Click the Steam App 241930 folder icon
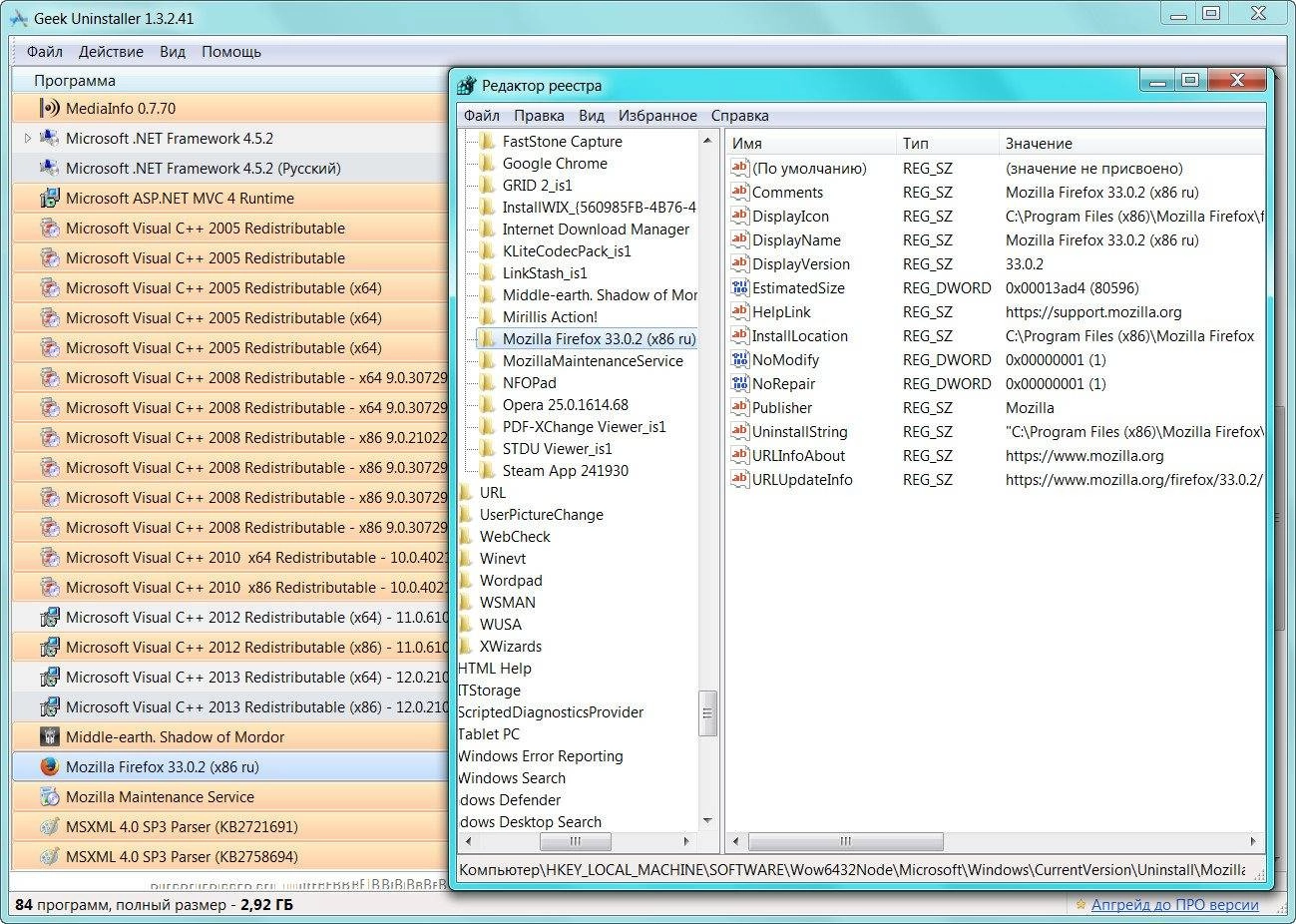This screenshot has width=1296, height=924. (487, 470)
